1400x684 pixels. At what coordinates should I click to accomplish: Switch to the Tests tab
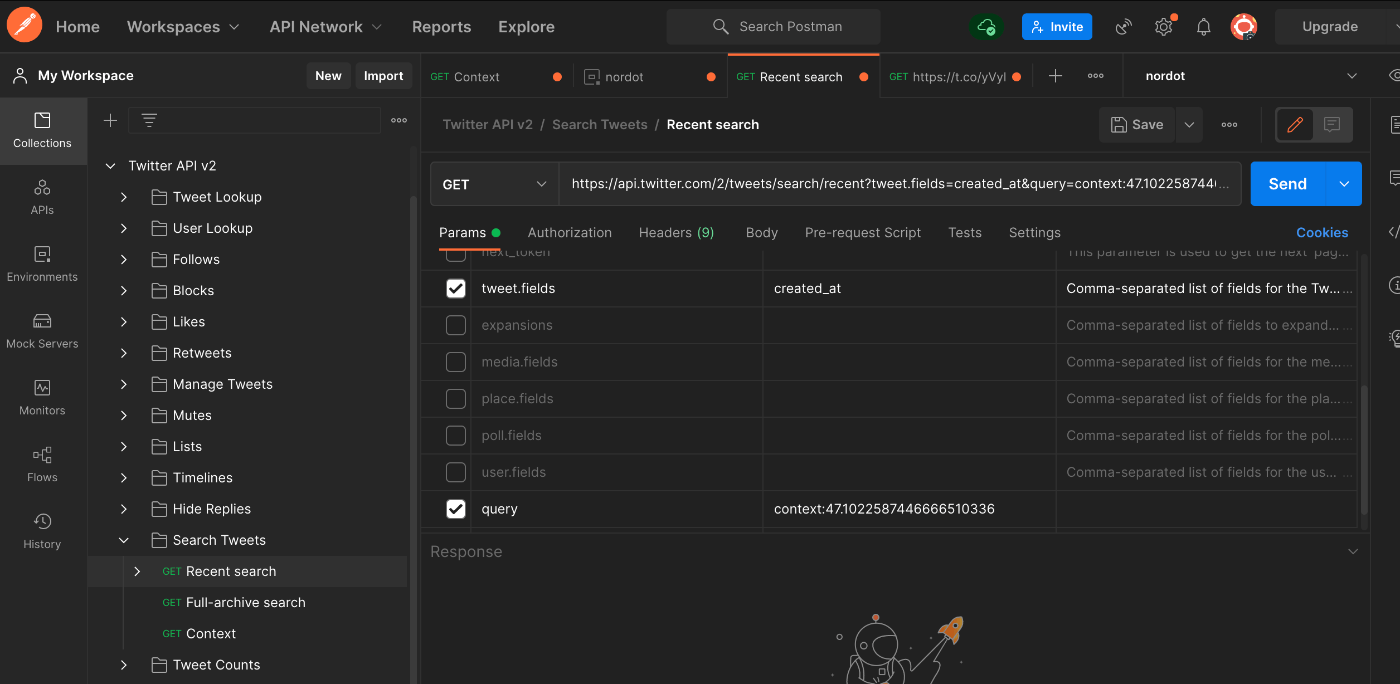click(x=965, y=232)
